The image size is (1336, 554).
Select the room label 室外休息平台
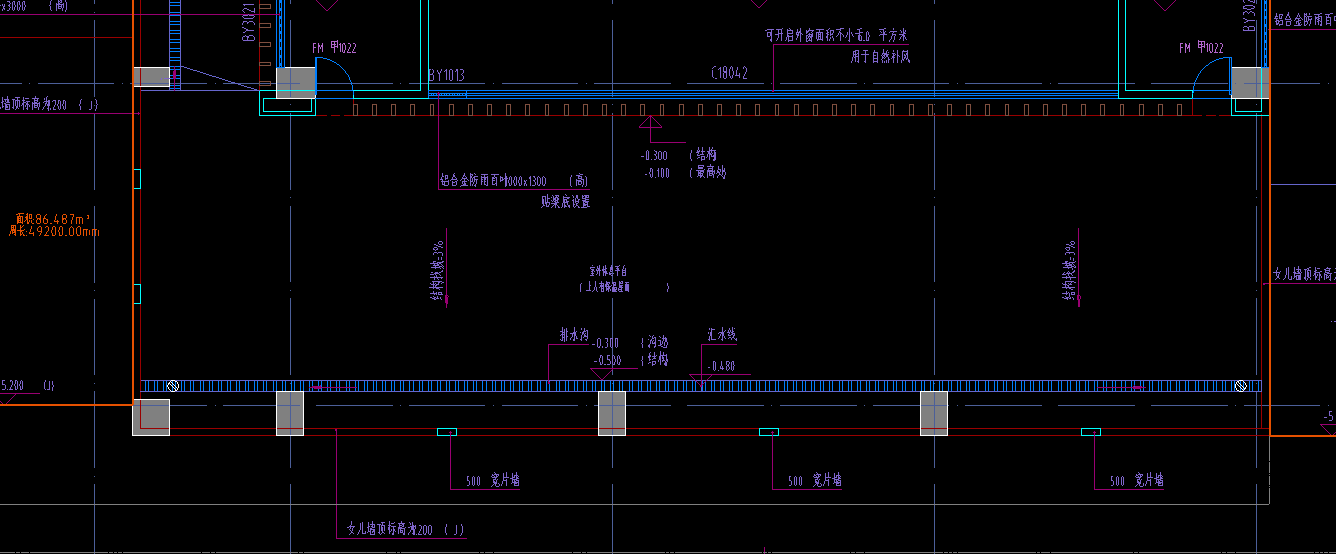tap(607, 272)
